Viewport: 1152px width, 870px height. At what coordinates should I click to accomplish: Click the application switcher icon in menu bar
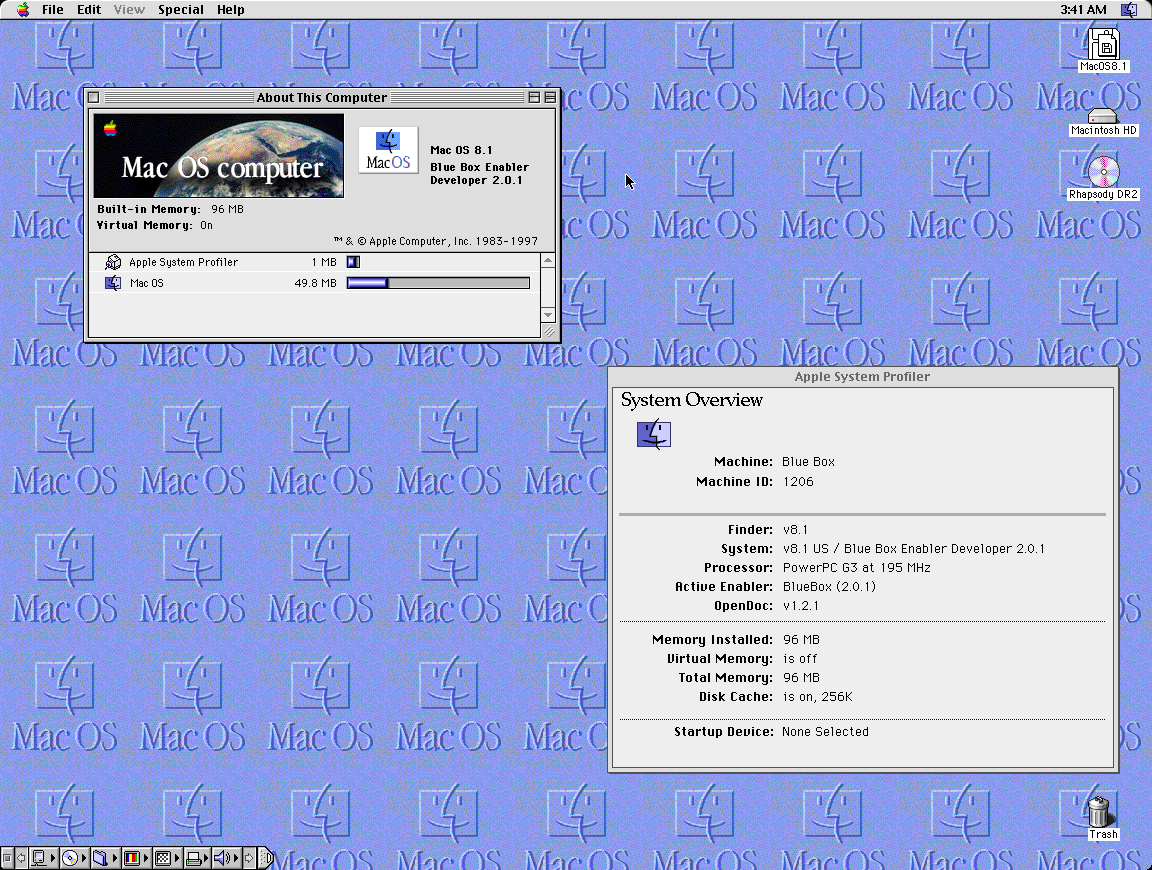1128,10
